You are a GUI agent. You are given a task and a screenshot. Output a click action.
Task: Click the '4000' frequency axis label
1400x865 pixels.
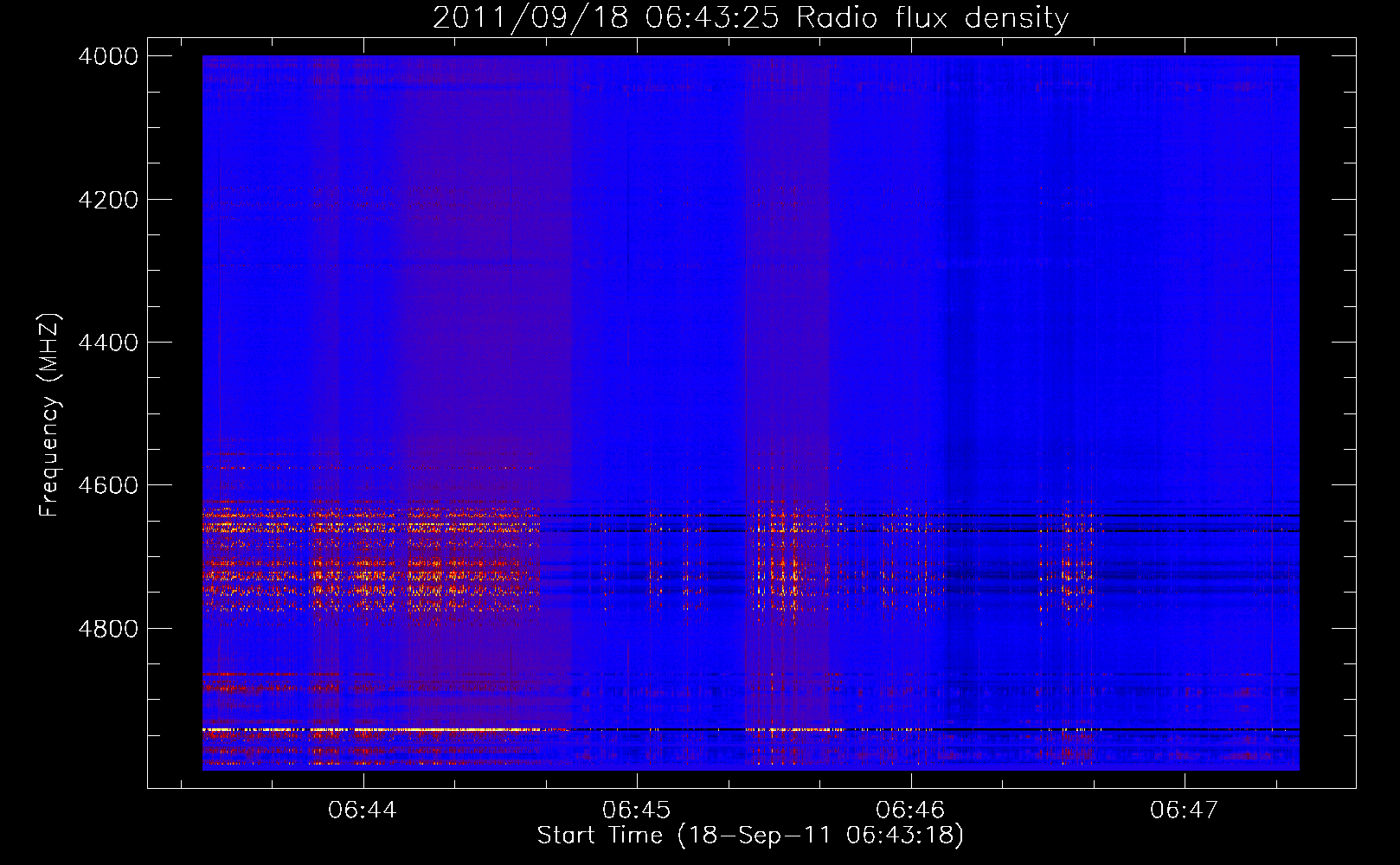click(x=108, y=56)
